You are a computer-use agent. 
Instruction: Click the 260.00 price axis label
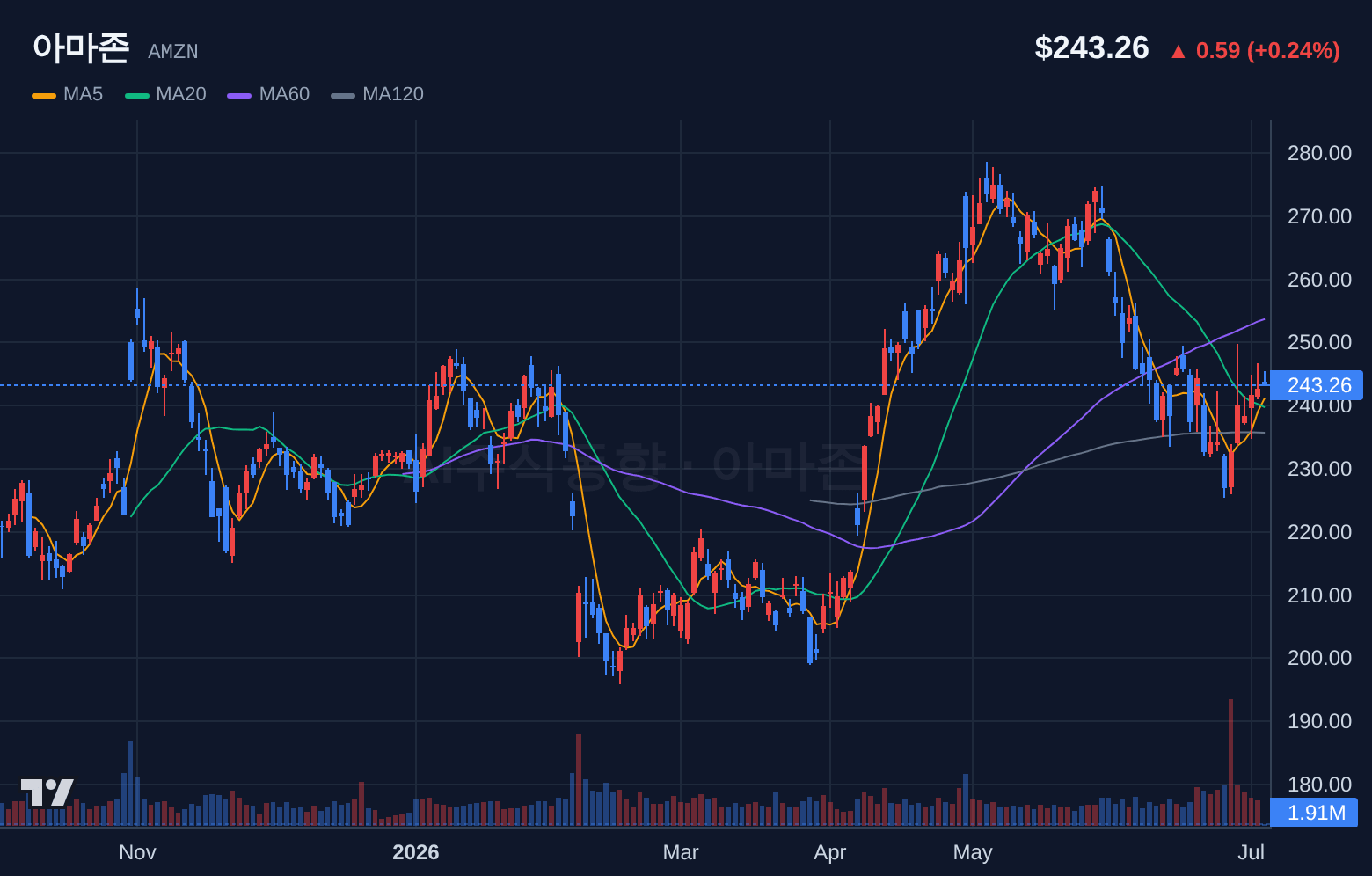(x=1319, y=280)
